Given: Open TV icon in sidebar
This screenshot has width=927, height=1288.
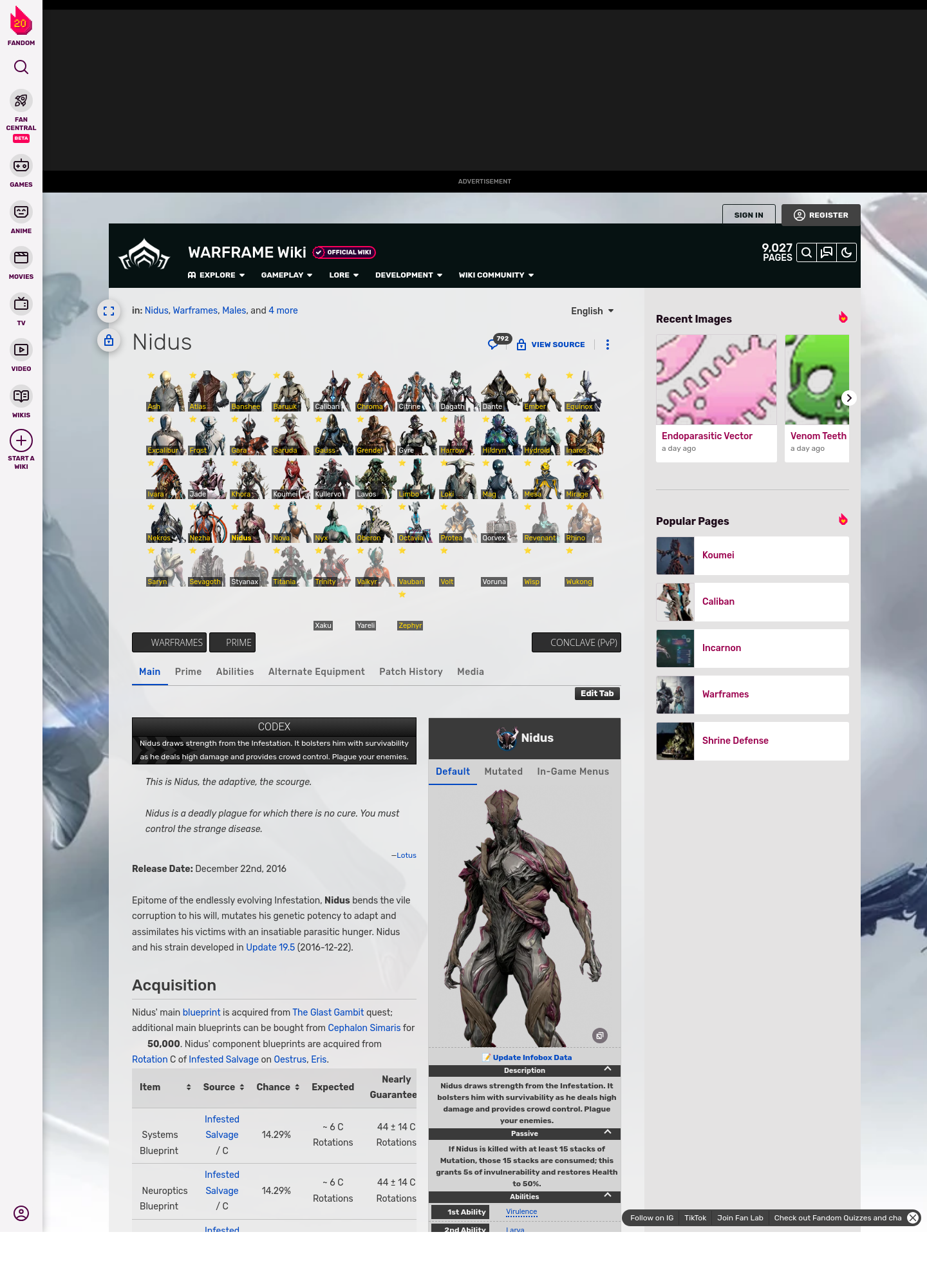Looking at the screenshot, I should tap(21, 304).
